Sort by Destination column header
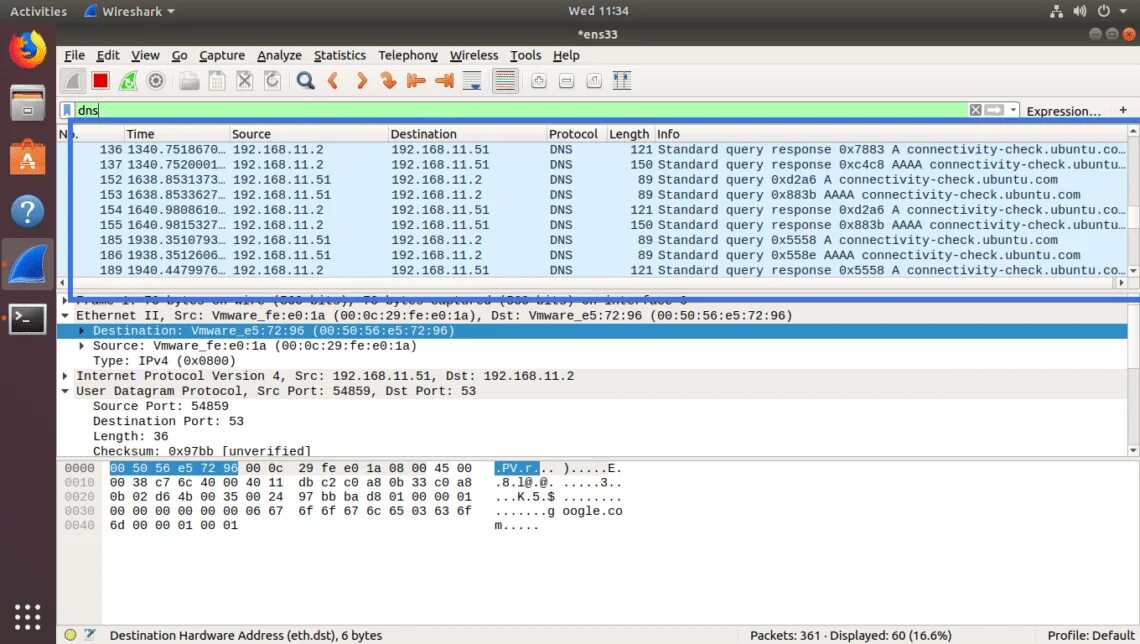This screenshot has height=644, width=1140. [x=467, y=134]
